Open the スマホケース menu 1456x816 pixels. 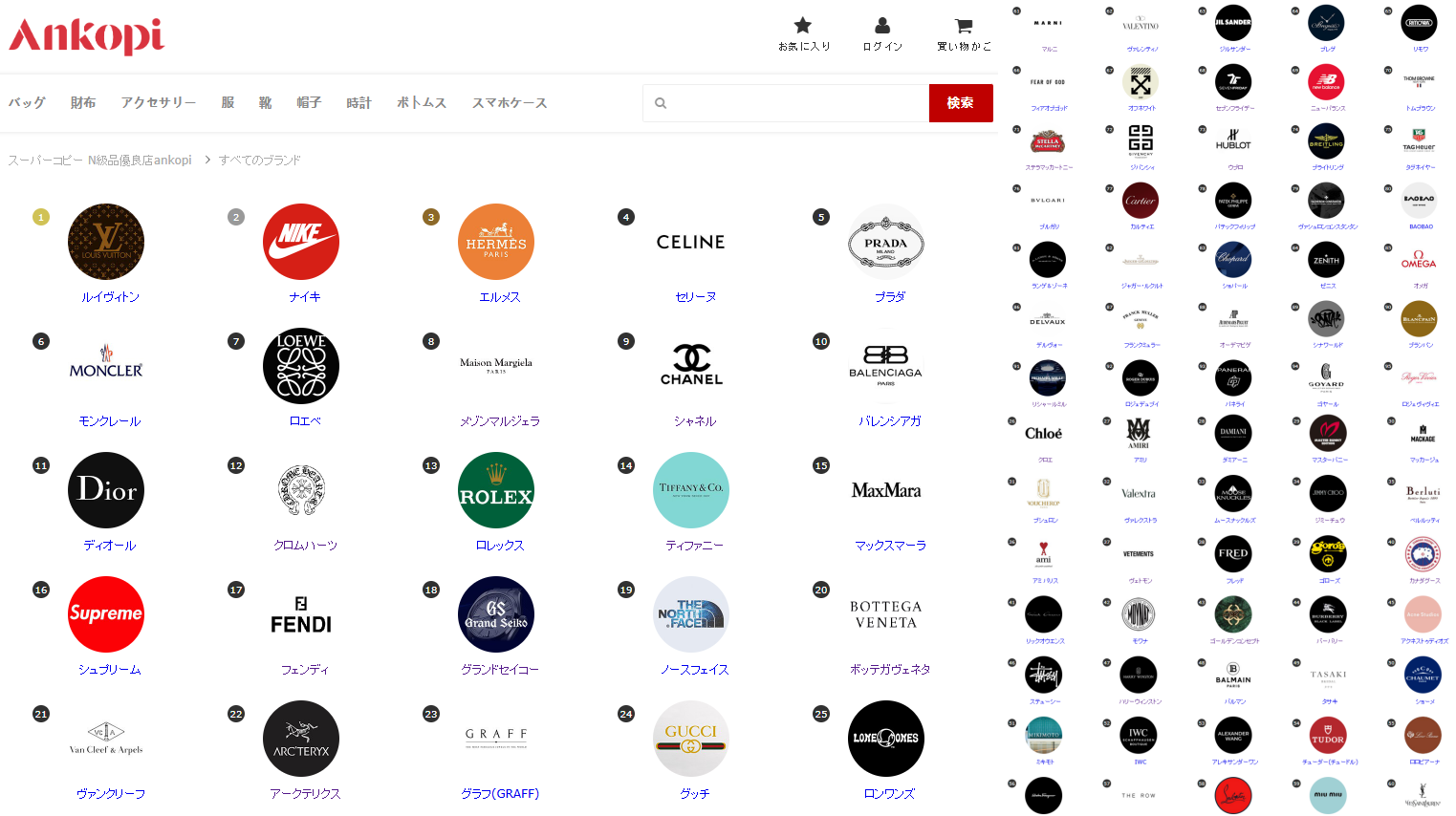click(x=510, y=103)
